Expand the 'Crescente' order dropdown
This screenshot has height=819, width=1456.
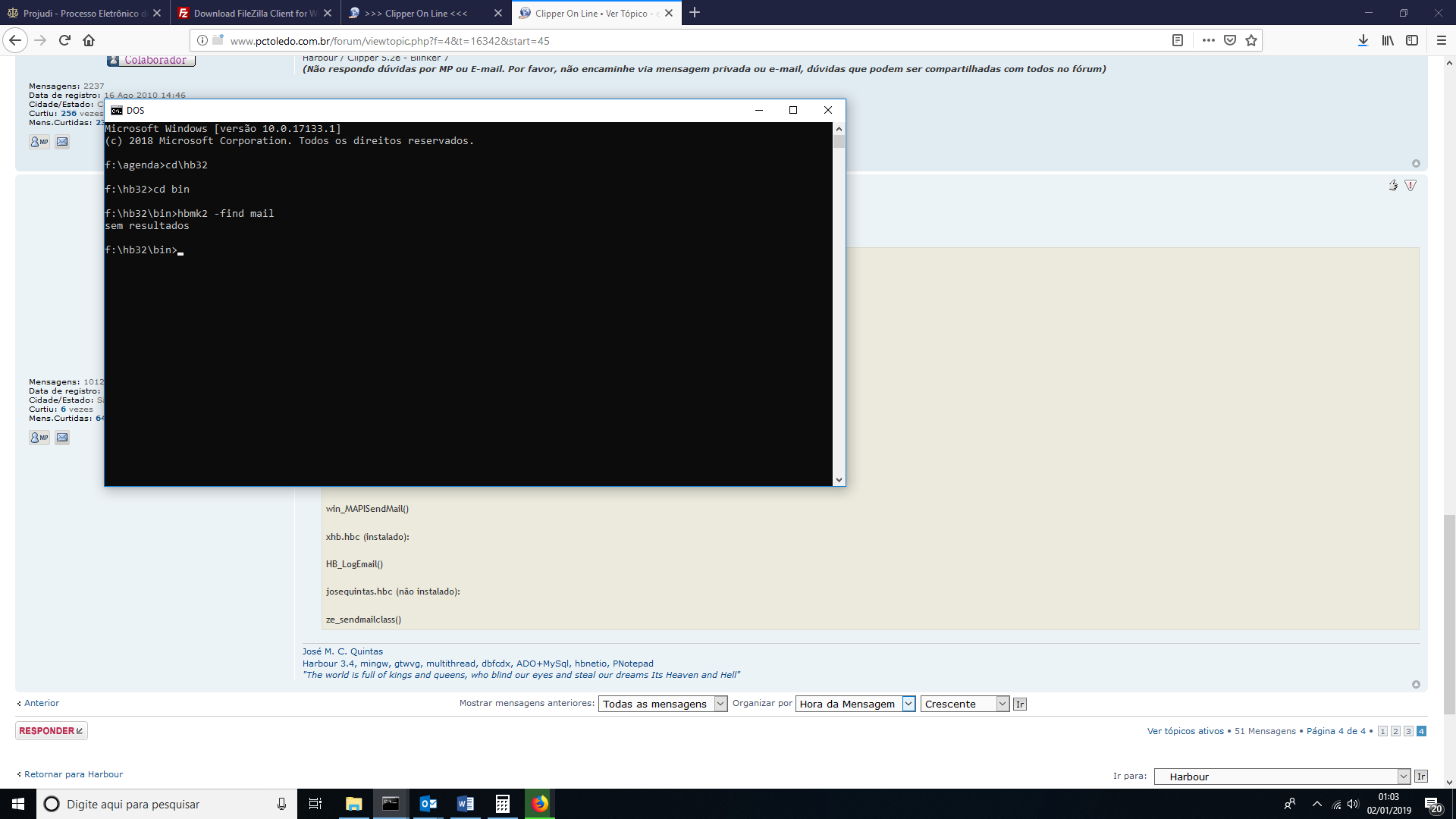coord(965,704)
